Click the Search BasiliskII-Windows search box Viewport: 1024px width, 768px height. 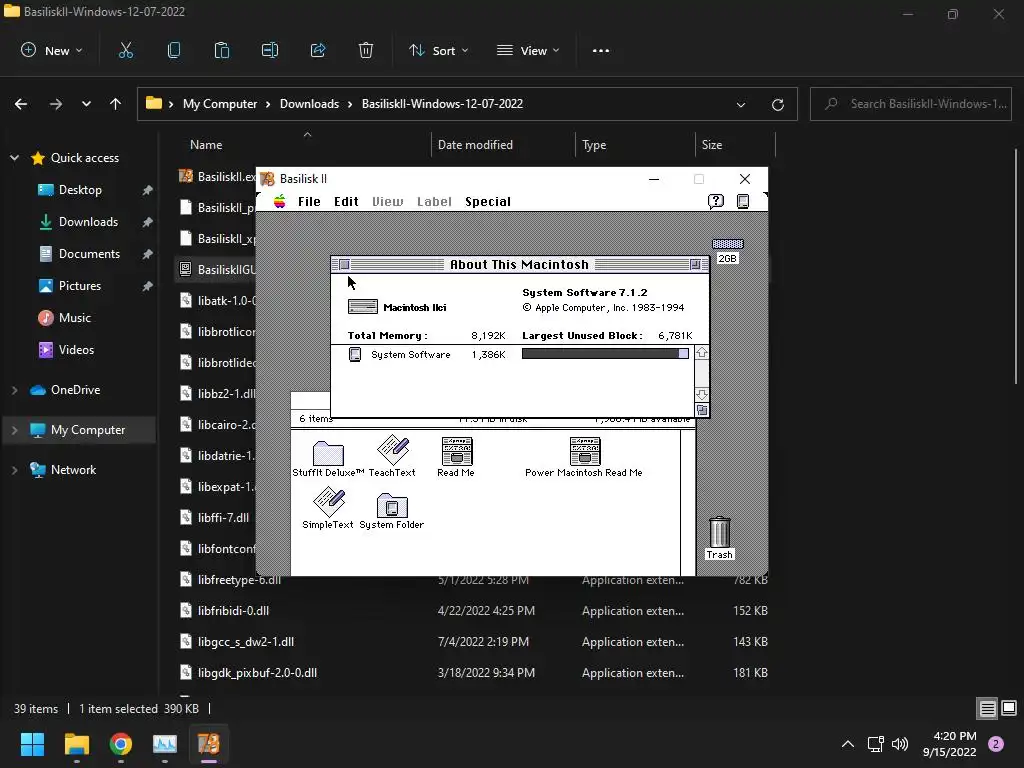[x=910, y=104]
